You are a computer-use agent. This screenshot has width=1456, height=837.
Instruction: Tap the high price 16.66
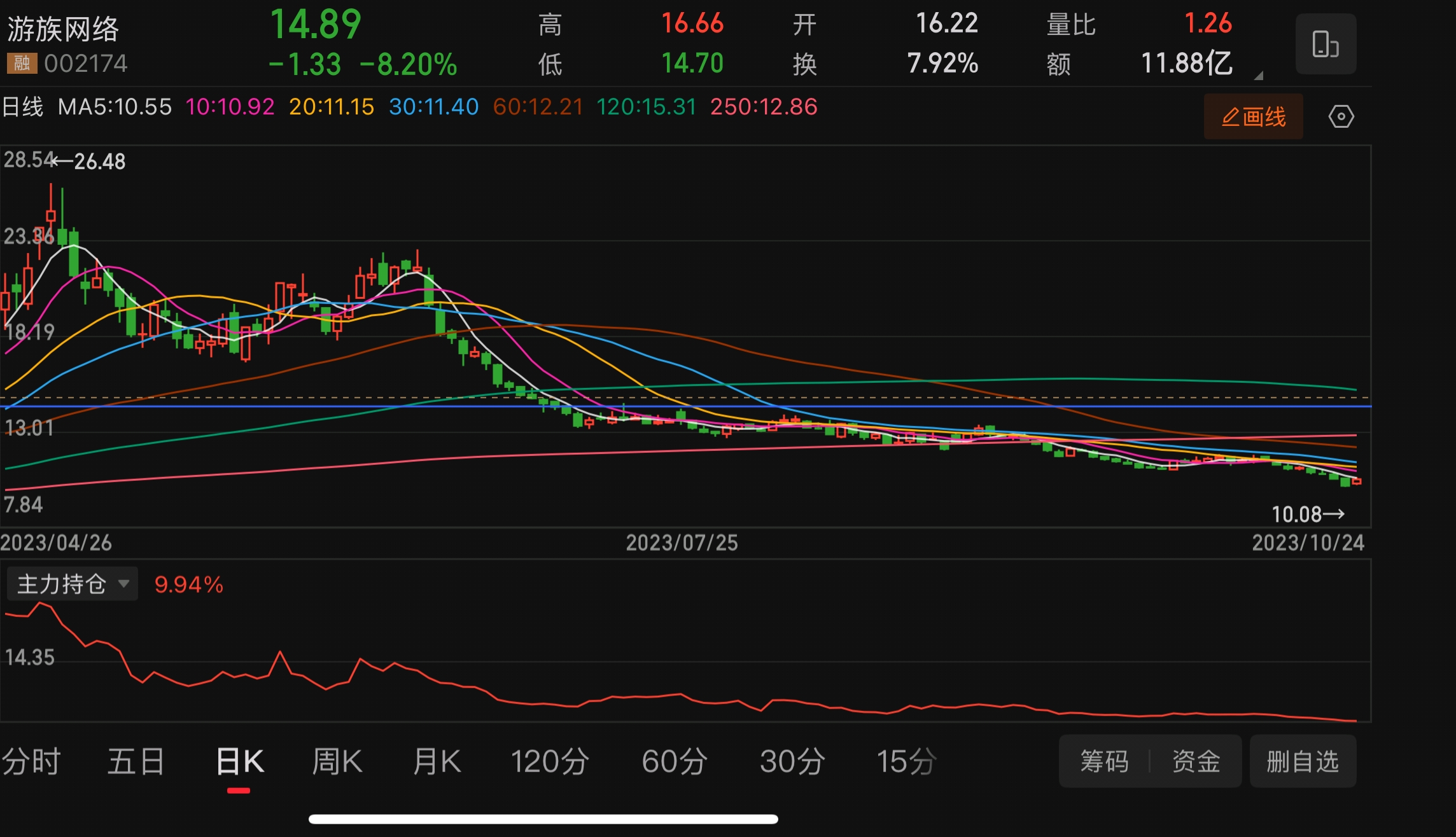coord(692,24)
